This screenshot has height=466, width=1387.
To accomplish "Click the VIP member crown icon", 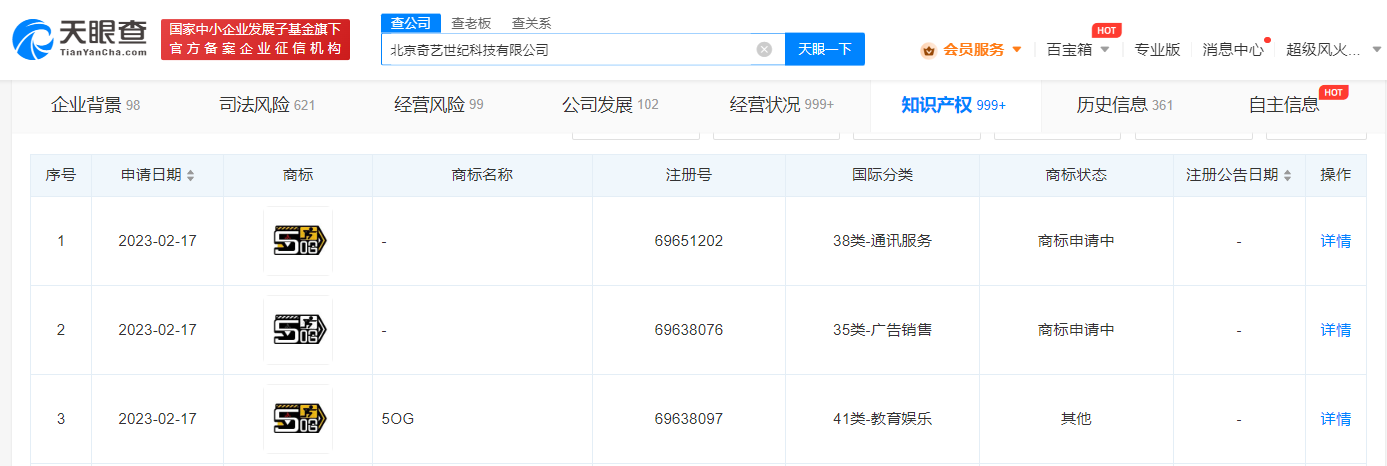I will pos(927,49).
